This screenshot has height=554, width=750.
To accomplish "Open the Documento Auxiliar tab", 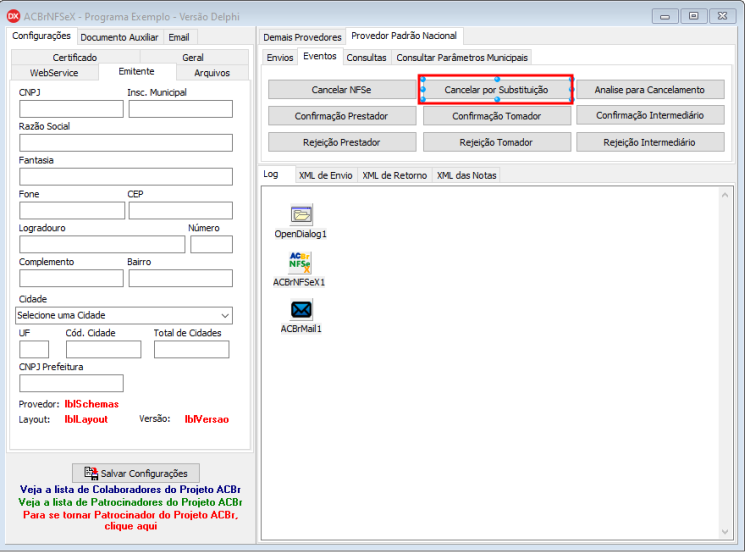I will pyautogui.click(x=119, y=37).
